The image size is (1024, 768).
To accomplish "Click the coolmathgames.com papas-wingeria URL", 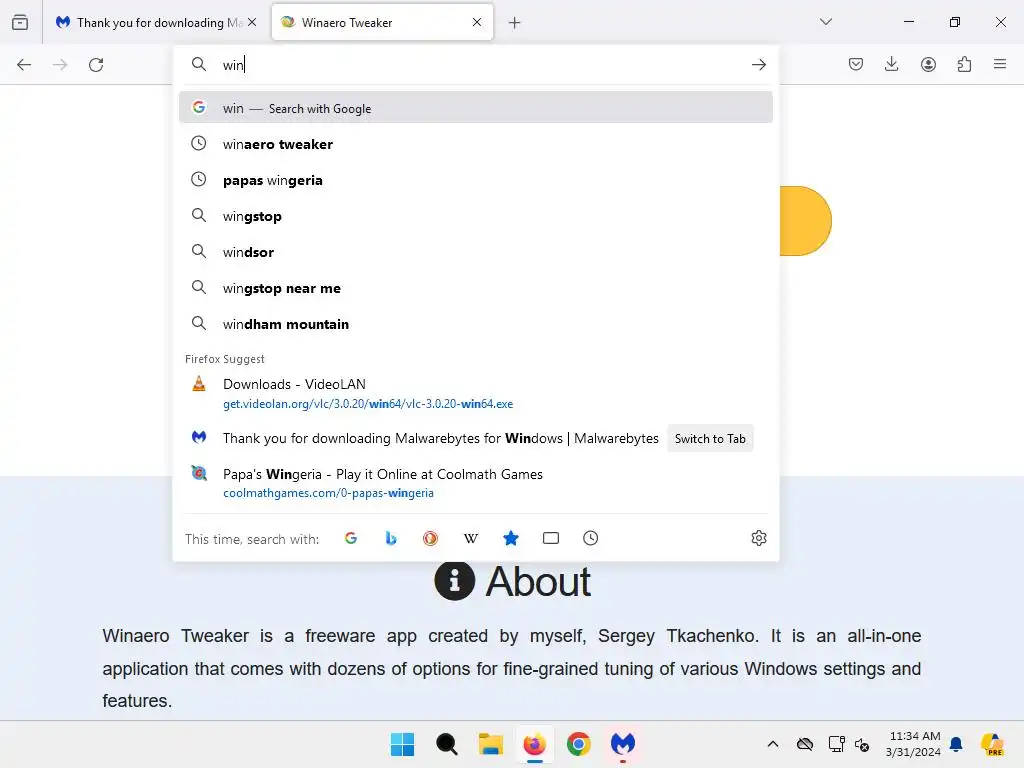I will pyautogui.click(x=328, y=493).
